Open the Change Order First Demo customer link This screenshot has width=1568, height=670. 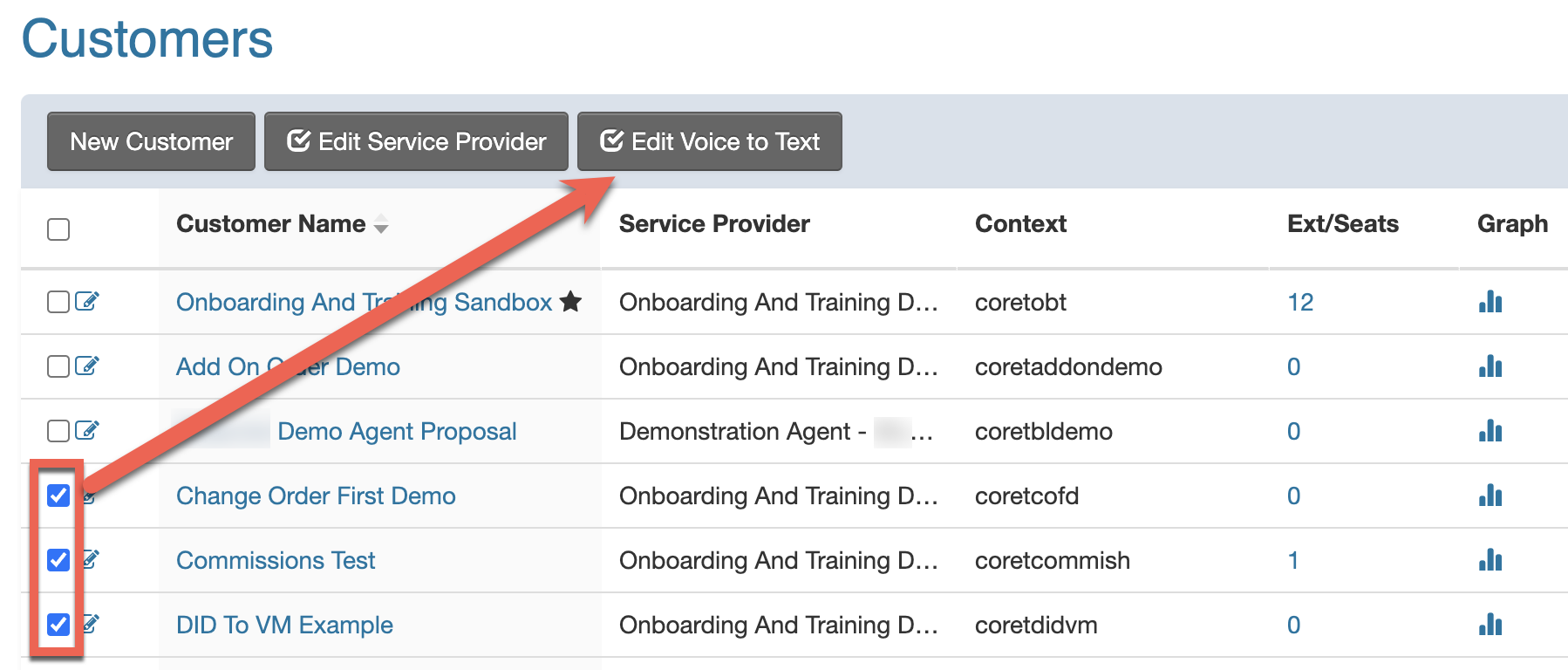[x=316, y=496]
